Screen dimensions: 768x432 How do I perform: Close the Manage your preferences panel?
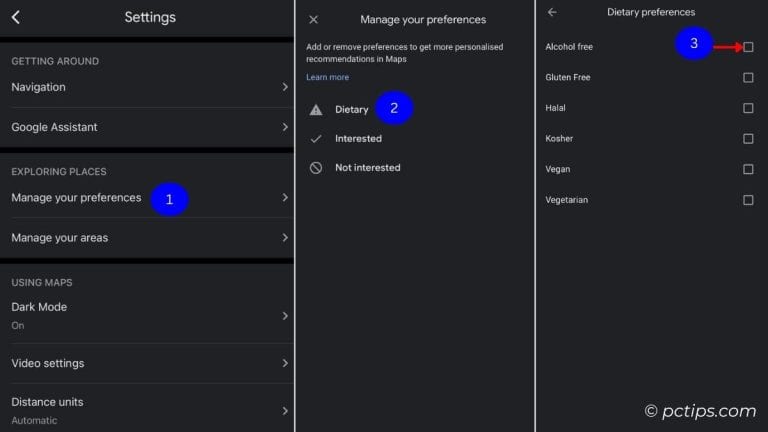tap(314, 19)
